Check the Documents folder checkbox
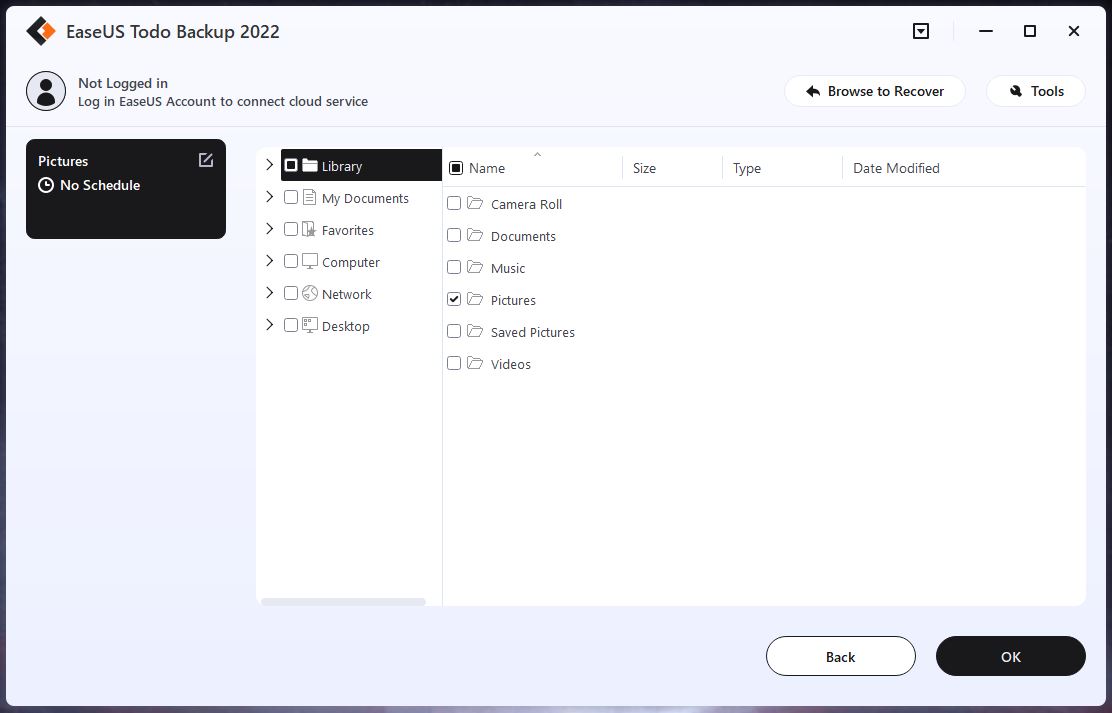This screenshot has height=713, width=1112. tap(454, 236)
